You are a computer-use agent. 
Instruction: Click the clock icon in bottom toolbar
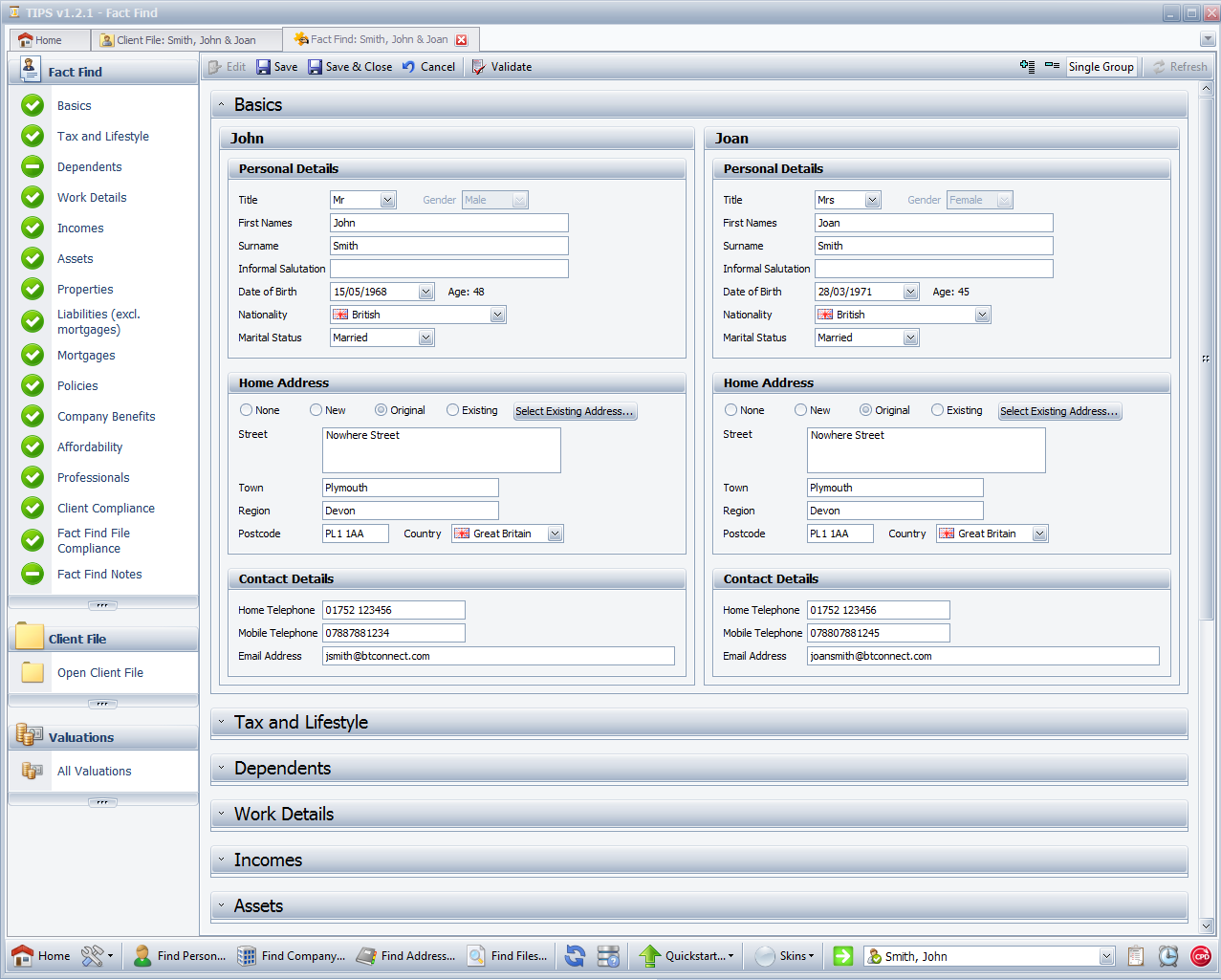[1168, 956]
